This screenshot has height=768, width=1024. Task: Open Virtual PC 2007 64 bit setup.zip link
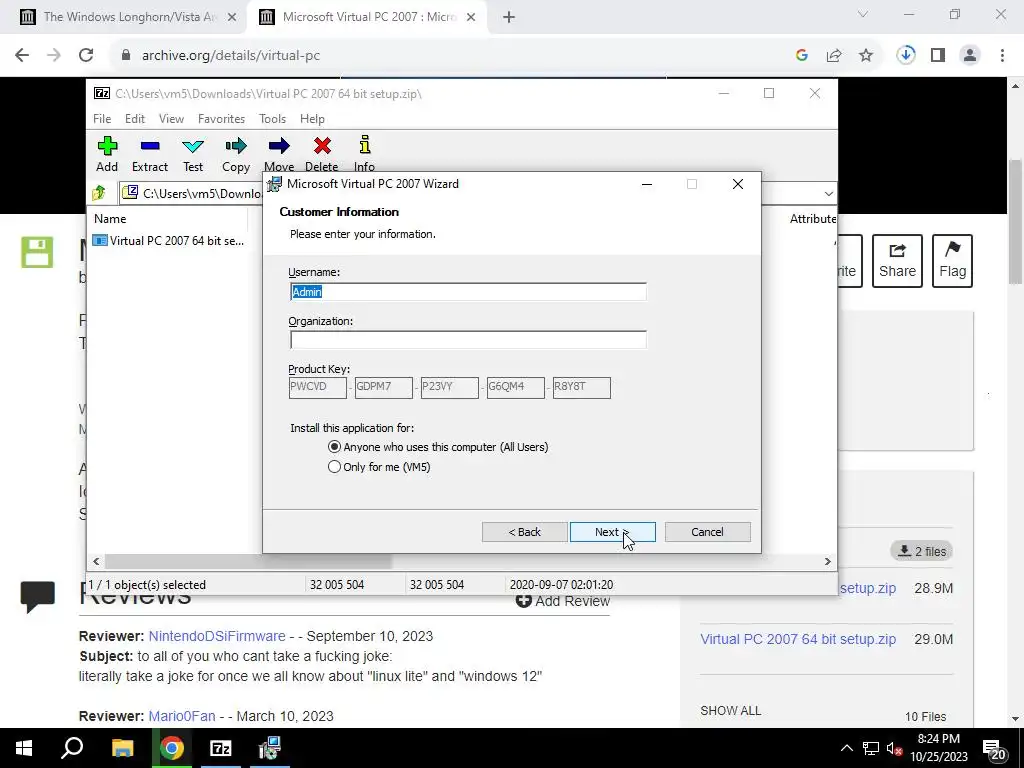point(798,639)
